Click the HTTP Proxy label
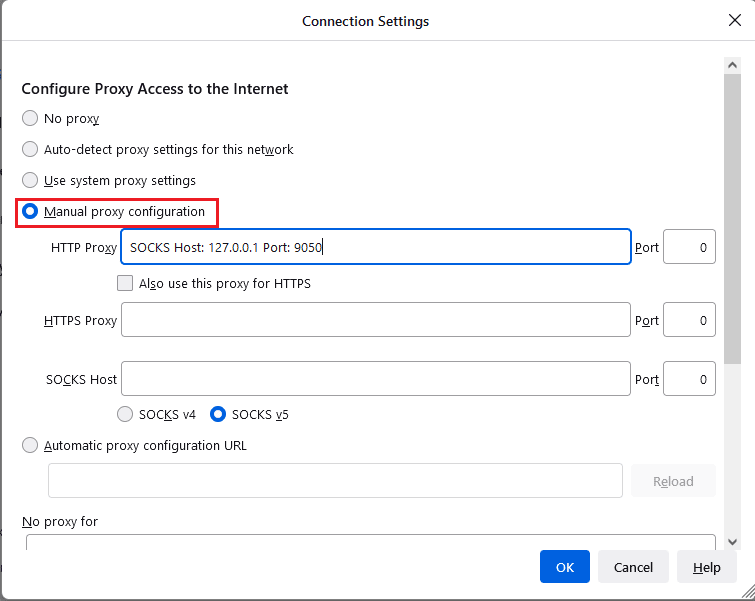 tap(84, 248)
